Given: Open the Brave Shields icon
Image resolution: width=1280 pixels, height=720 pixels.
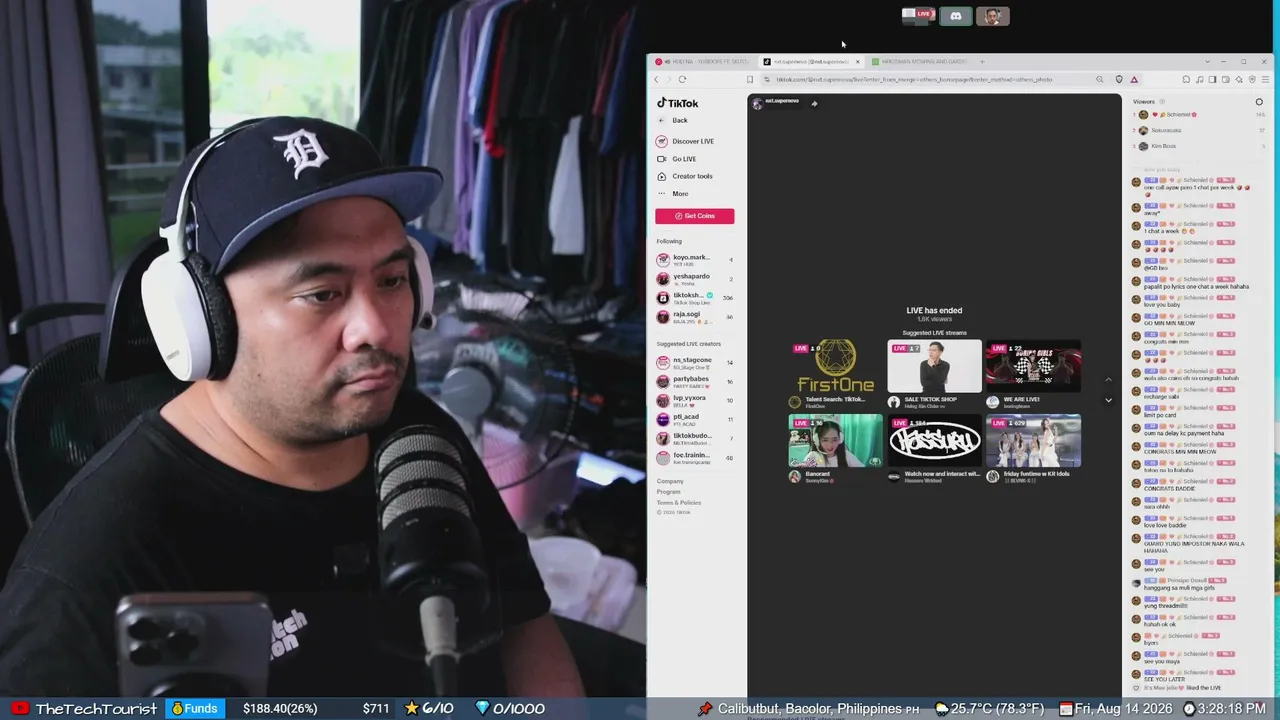Looking at the screenshot, I should coord(1119,79).
